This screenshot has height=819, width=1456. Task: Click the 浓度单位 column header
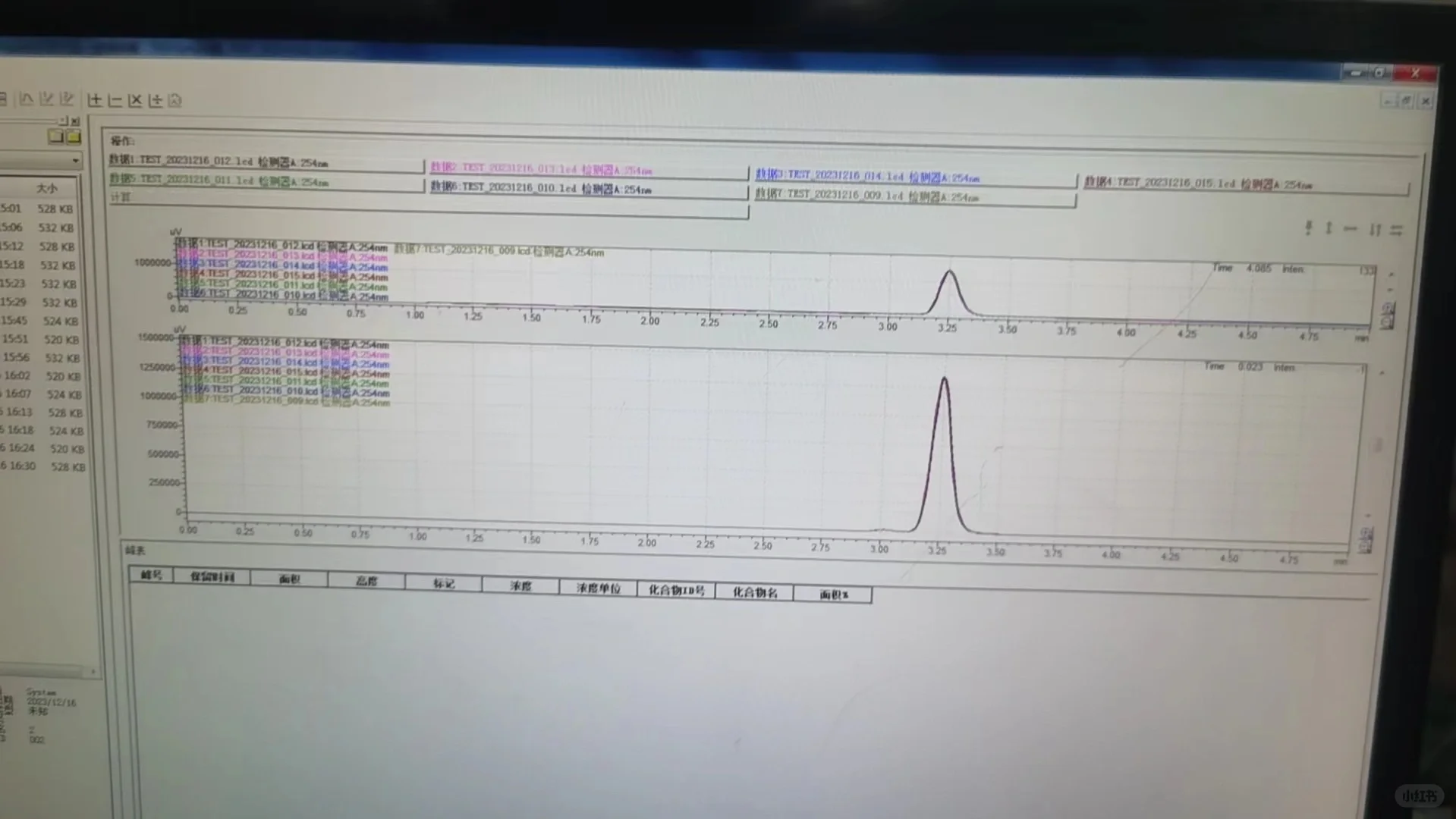[x=599, y=588]
